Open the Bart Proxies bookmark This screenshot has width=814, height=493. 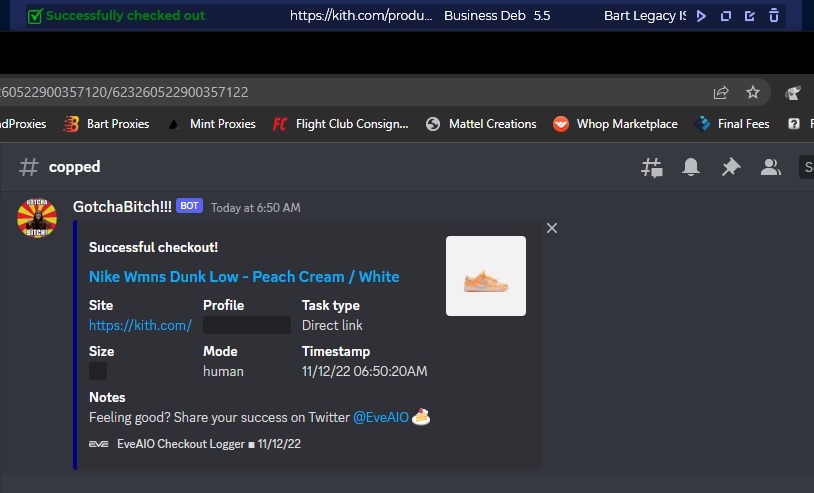click(x=106, y=124)
